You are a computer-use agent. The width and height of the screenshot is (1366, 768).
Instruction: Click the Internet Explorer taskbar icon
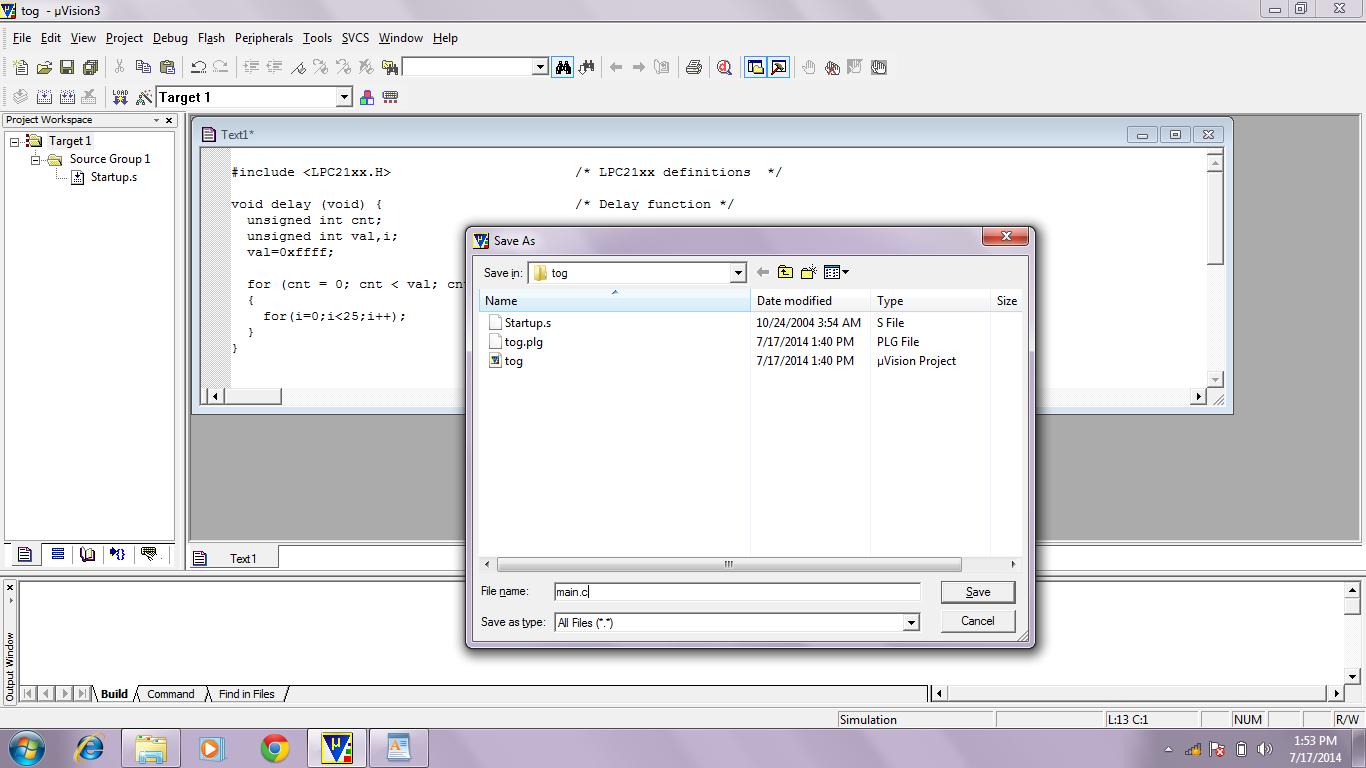click(x=90, y=748)
